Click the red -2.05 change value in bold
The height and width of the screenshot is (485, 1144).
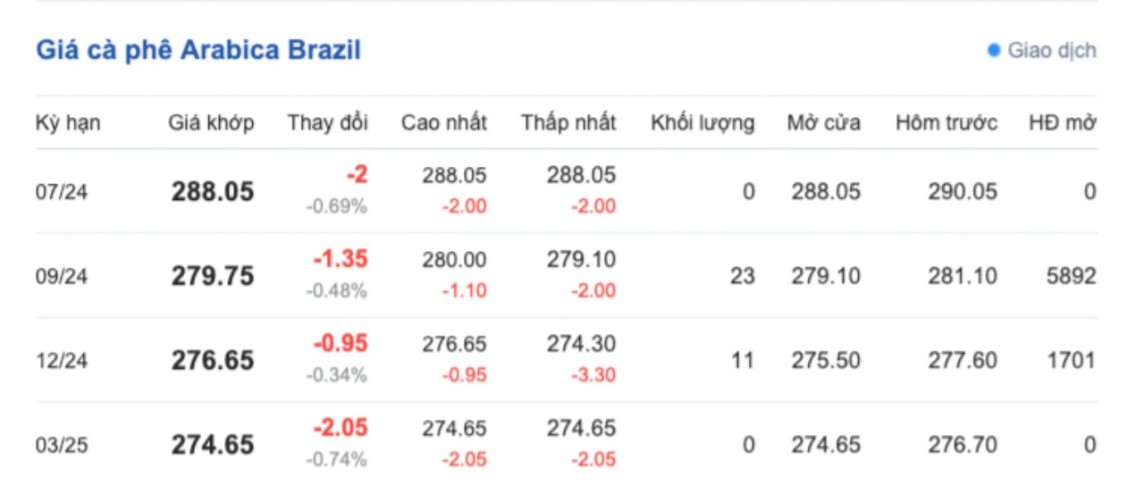[340, 427]
